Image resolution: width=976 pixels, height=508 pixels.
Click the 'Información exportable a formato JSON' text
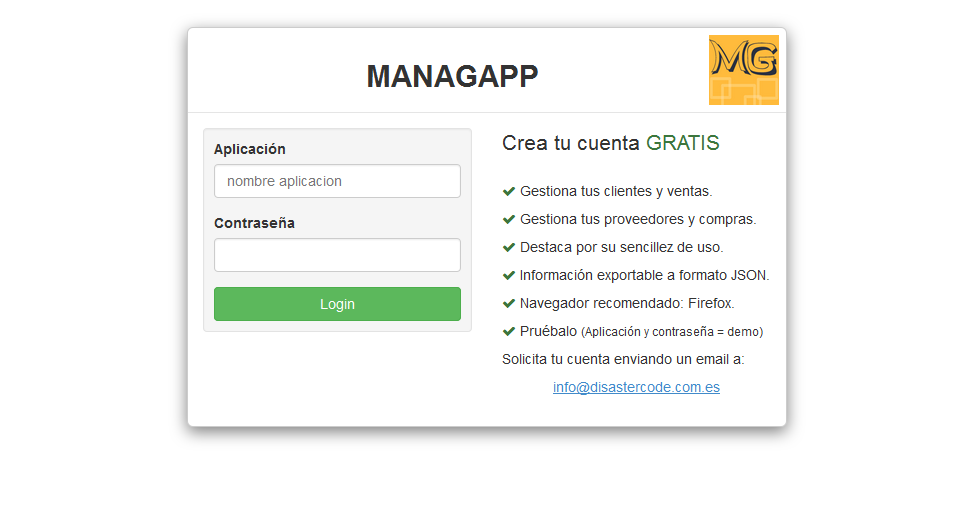pyautogui.click(x=644, y=275)
